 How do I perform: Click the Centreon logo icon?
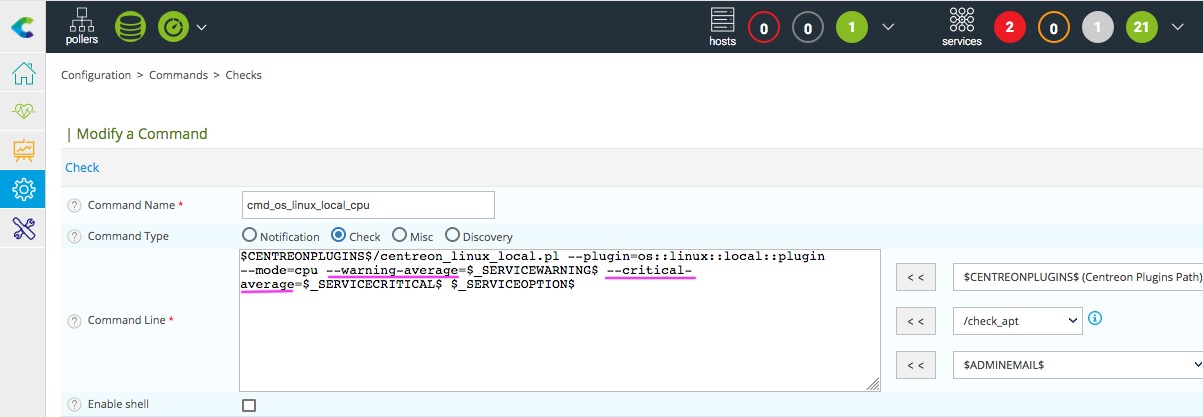(22, 28)
